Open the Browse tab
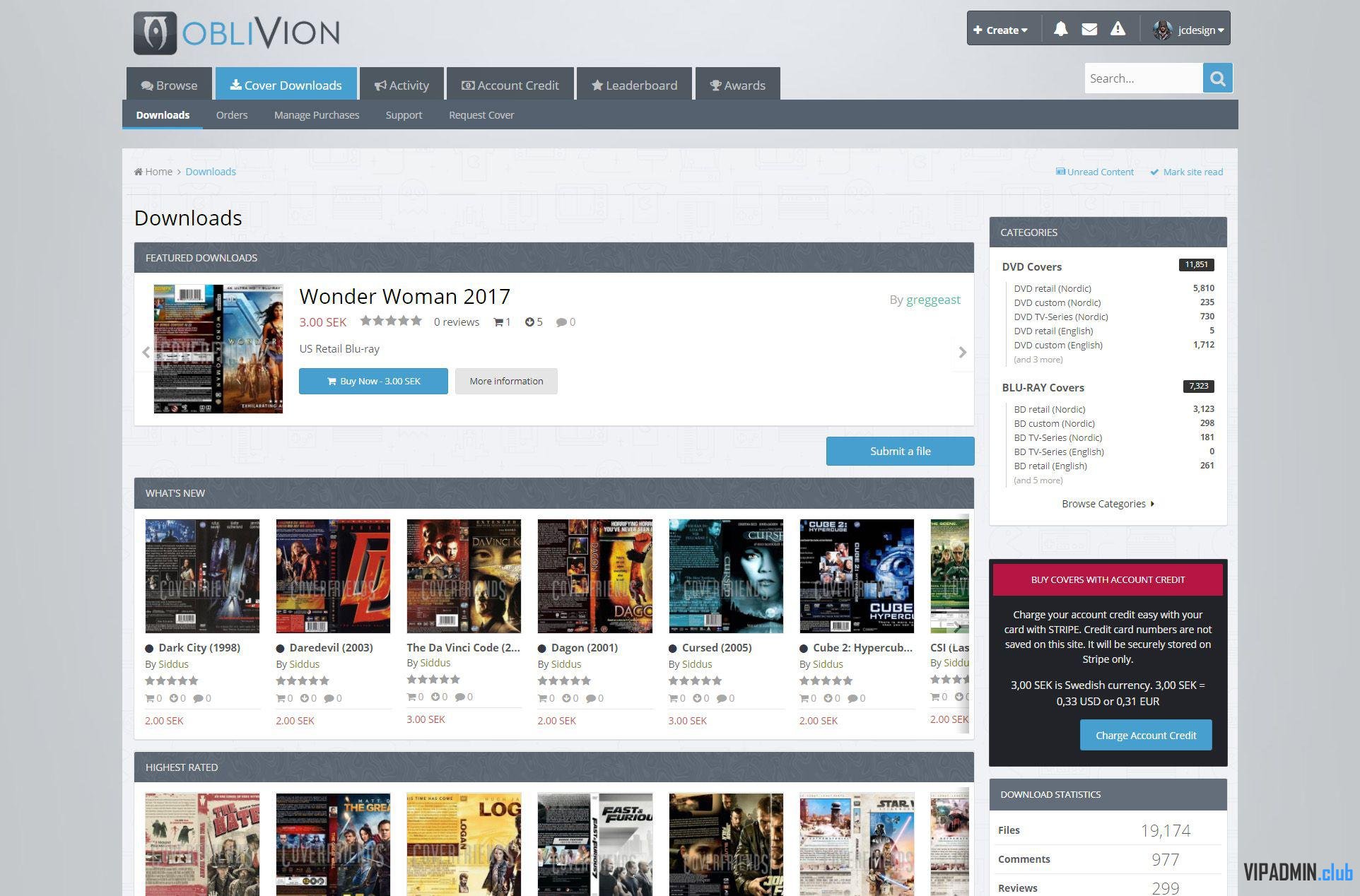Viewport: 1360px width, 896px height. click(x=169, y=84)
